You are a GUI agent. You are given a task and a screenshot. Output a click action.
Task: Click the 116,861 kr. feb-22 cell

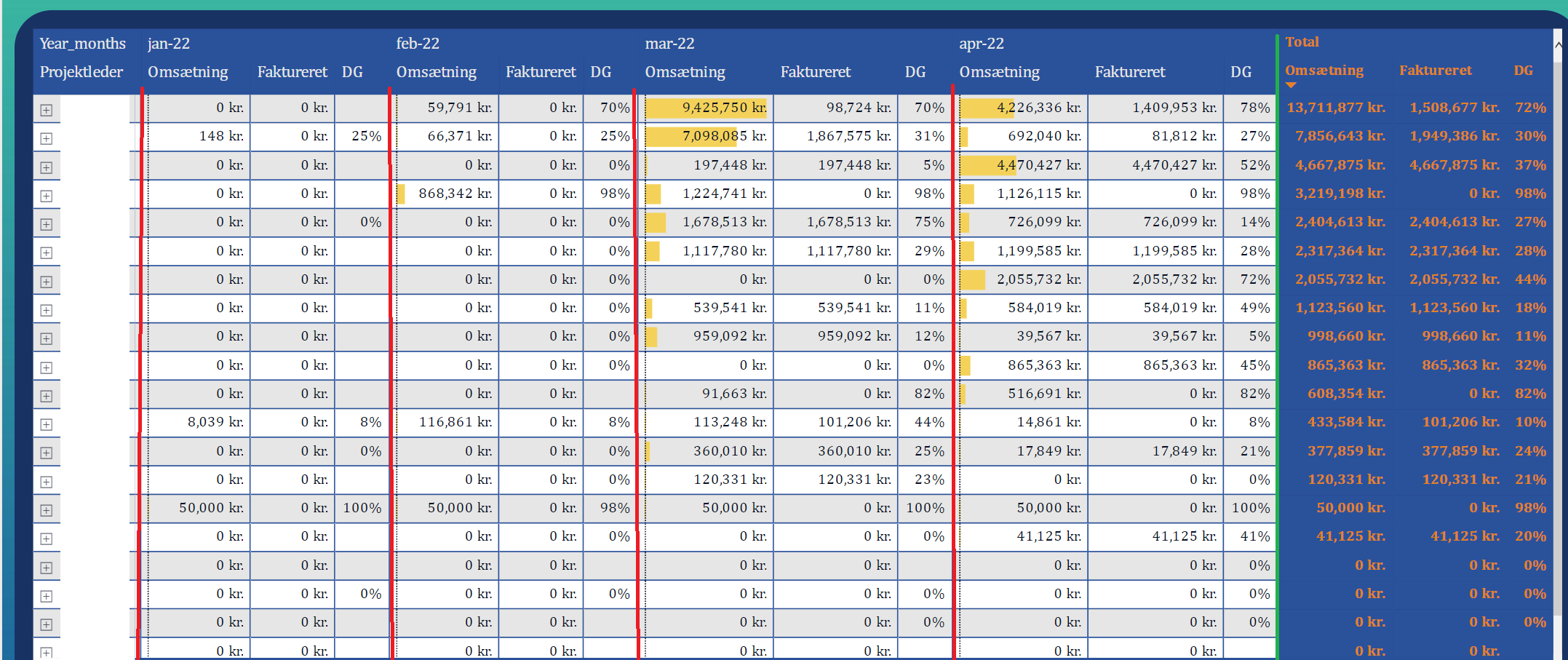point(445,422)
